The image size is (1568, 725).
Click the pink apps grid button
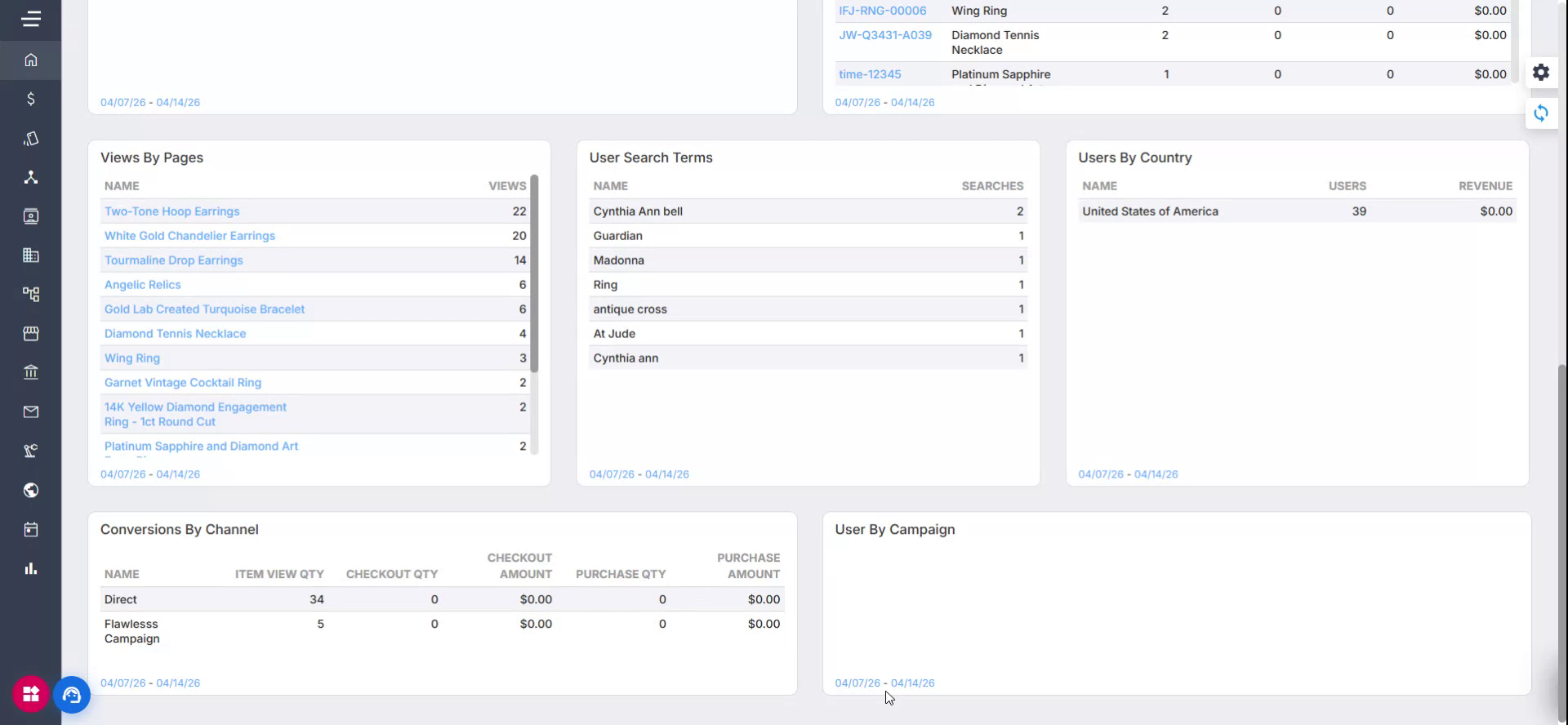31,694
